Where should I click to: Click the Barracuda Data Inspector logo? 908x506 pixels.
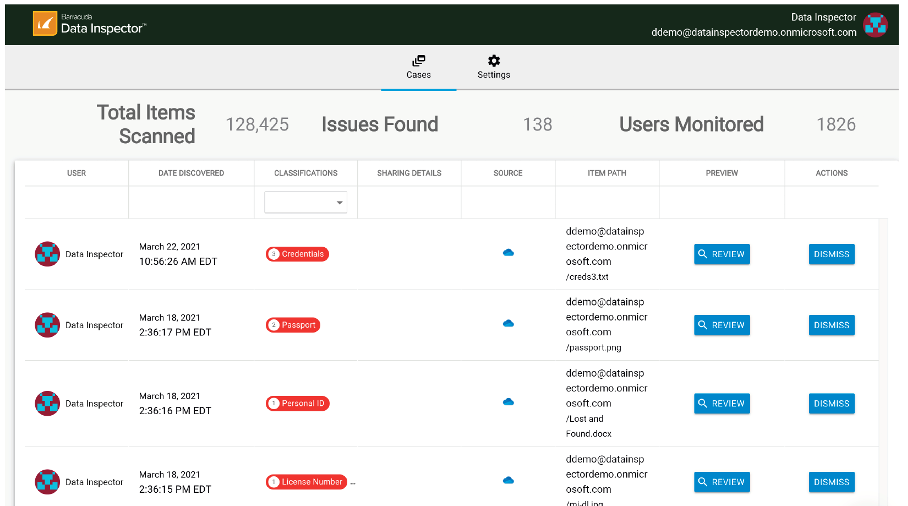tap(89, 24)
